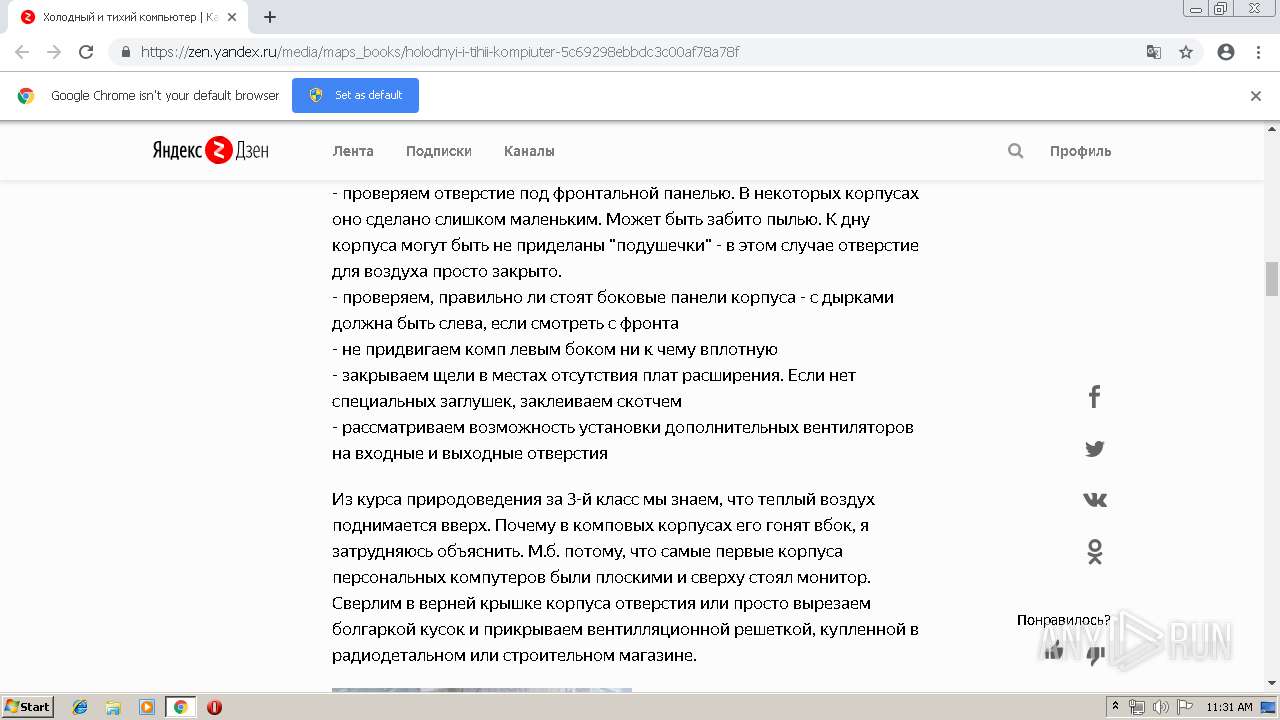Show hidden system tray icons
1280x720 pixels.
click(1115, 707)
